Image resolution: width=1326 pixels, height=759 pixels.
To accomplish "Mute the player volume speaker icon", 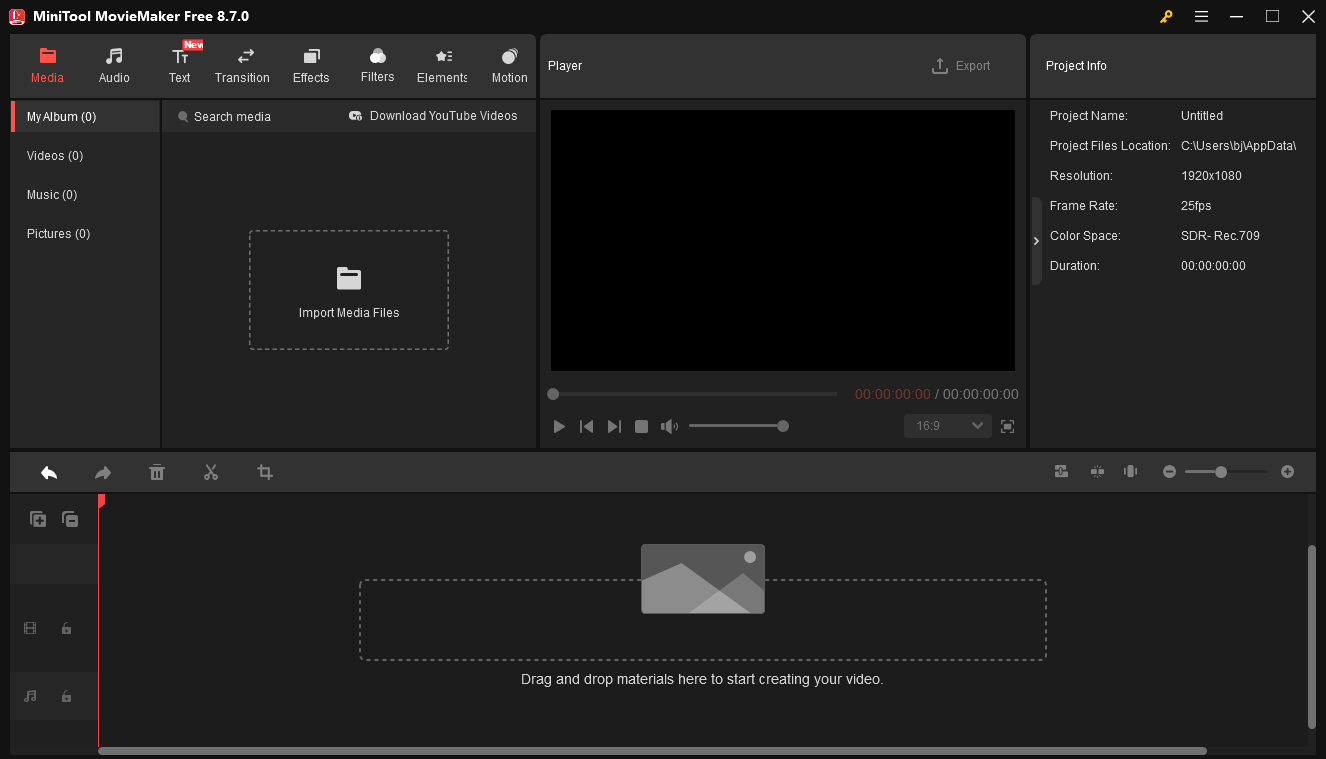I will 669,427.
